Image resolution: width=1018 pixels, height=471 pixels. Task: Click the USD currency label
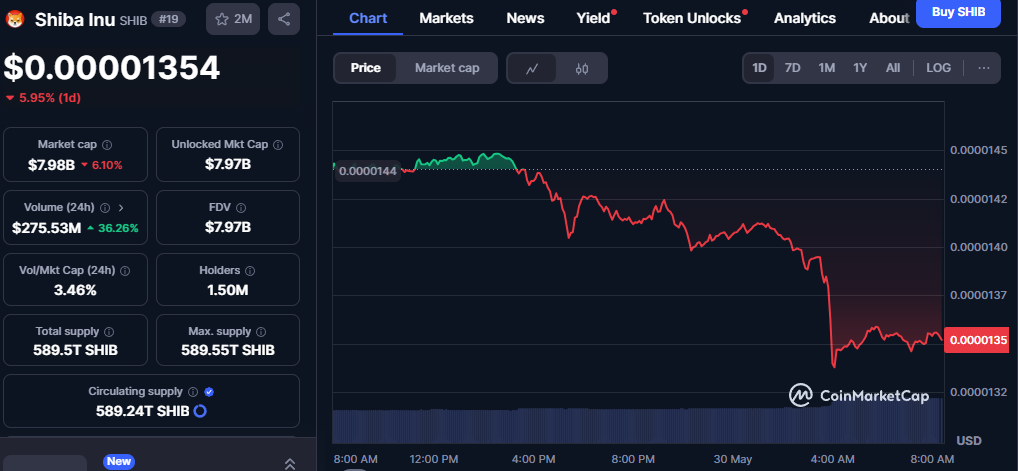pos(969,440)
